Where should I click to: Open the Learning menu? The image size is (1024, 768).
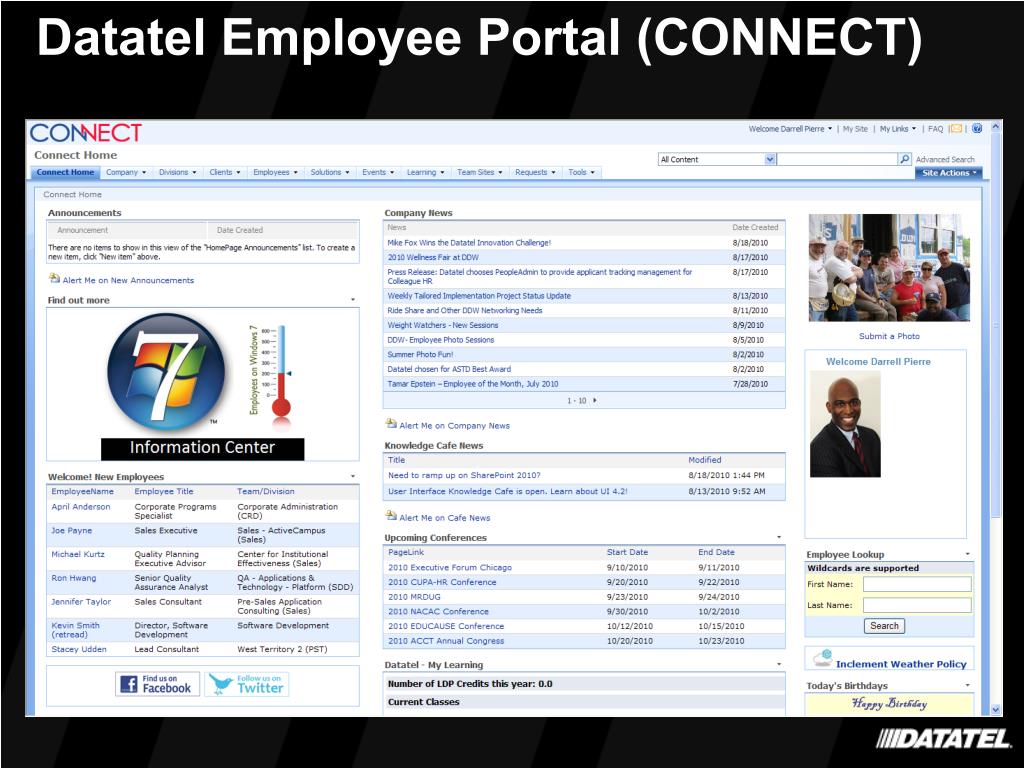[425, 172]
